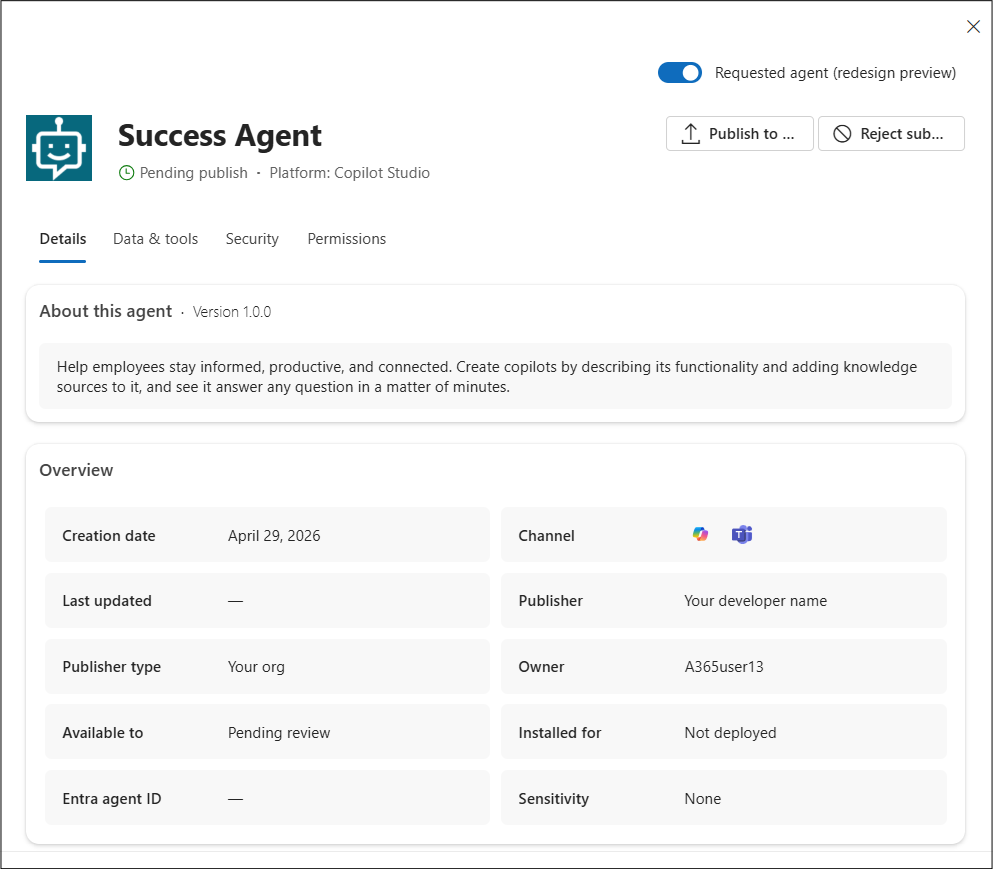The image size is (993, 869).
Task: Click the April 29, 2026 value
Action: pyautogui.click(x=274, y=536)
